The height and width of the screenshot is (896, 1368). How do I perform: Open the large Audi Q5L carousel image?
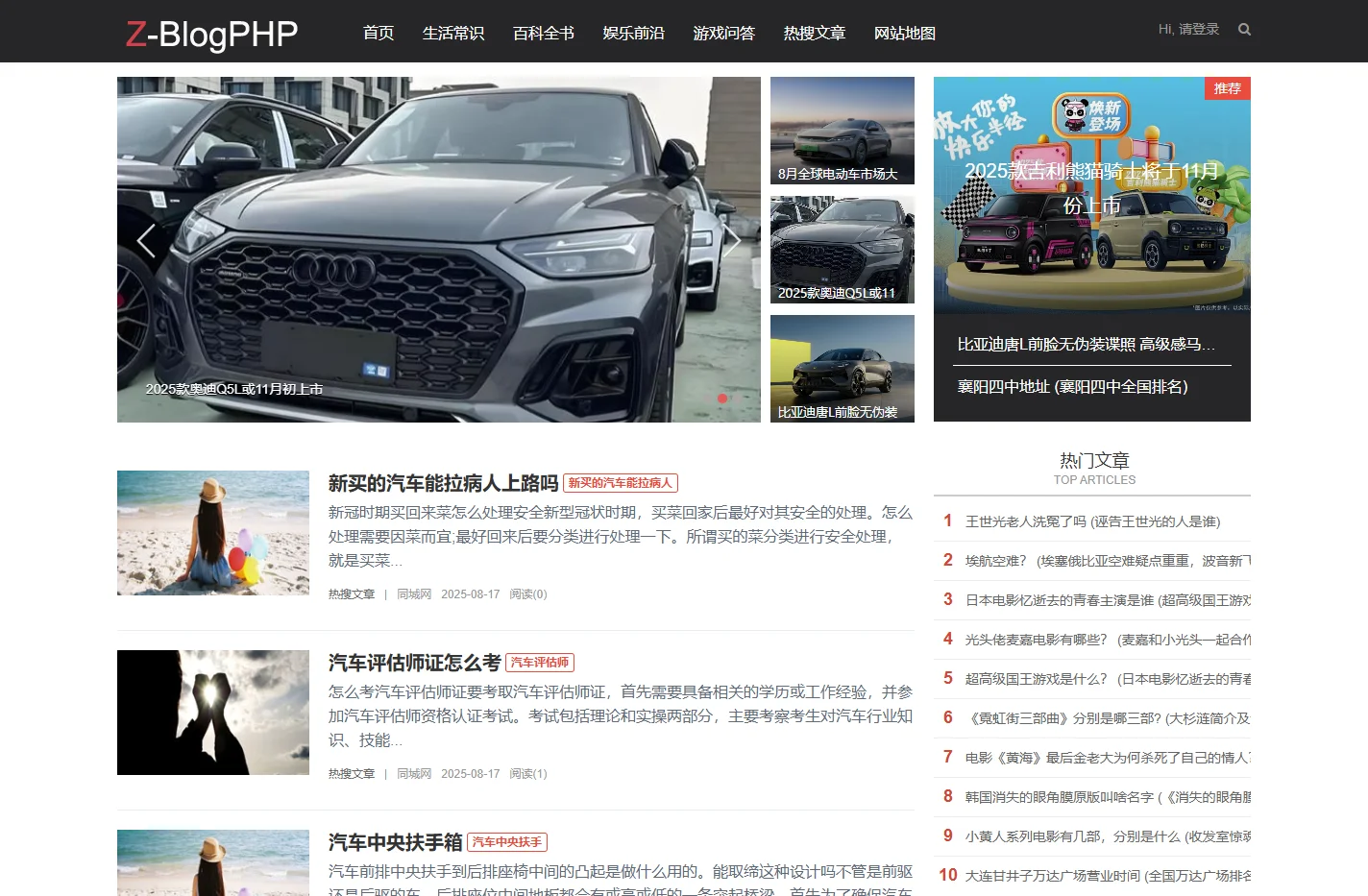point(439,250)
